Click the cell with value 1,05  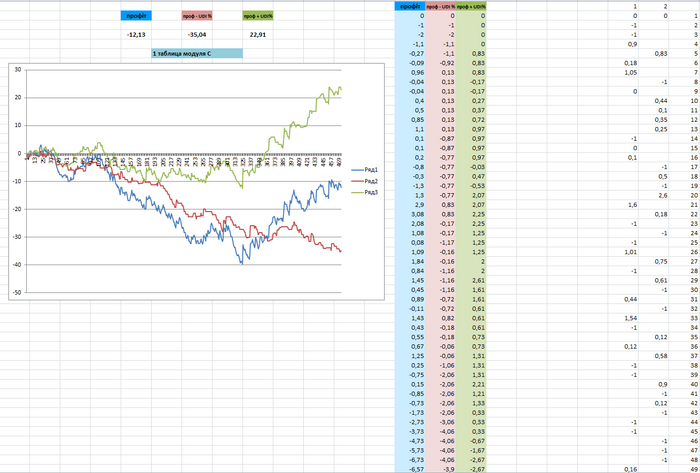tap(623, 72)
